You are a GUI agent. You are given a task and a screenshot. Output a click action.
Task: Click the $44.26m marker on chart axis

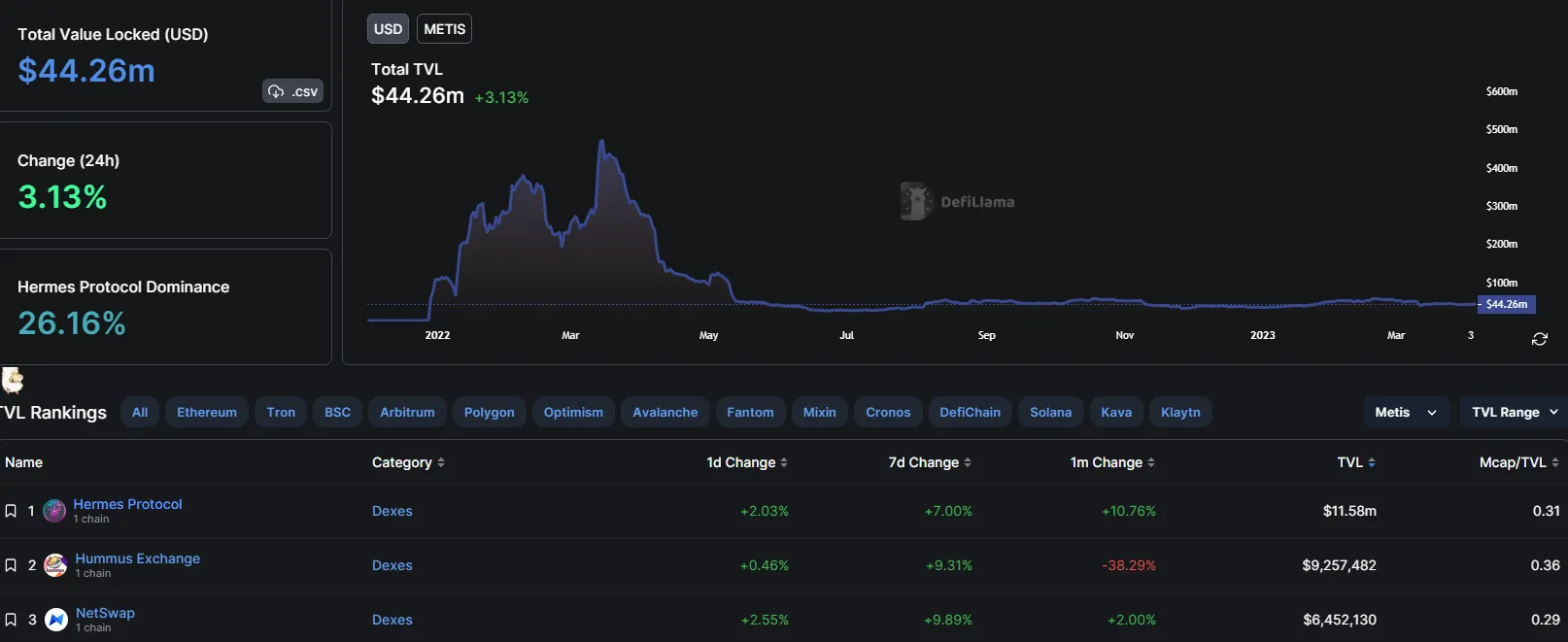click(x=1506, y=304)
